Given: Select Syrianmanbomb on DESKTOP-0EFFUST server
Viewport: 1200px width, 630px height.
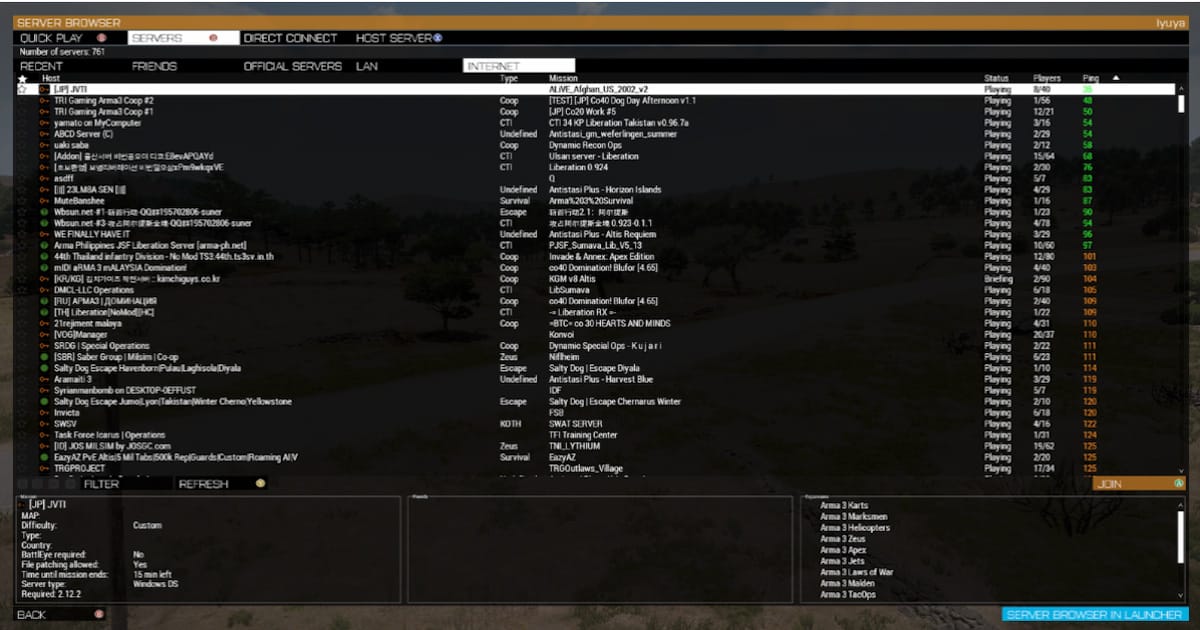Looking at the screenshot, I should coord(595,390).
